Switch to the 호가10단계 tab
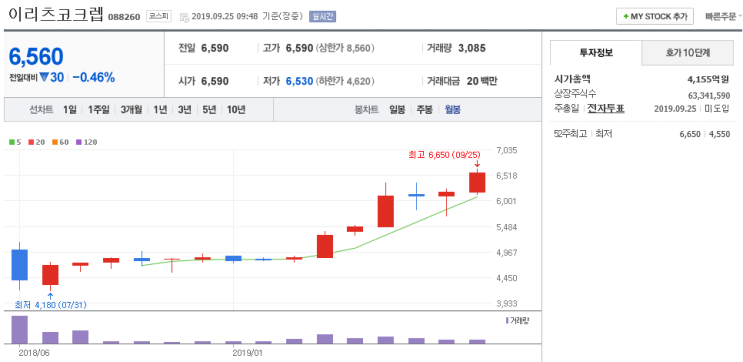 [688, 53]
